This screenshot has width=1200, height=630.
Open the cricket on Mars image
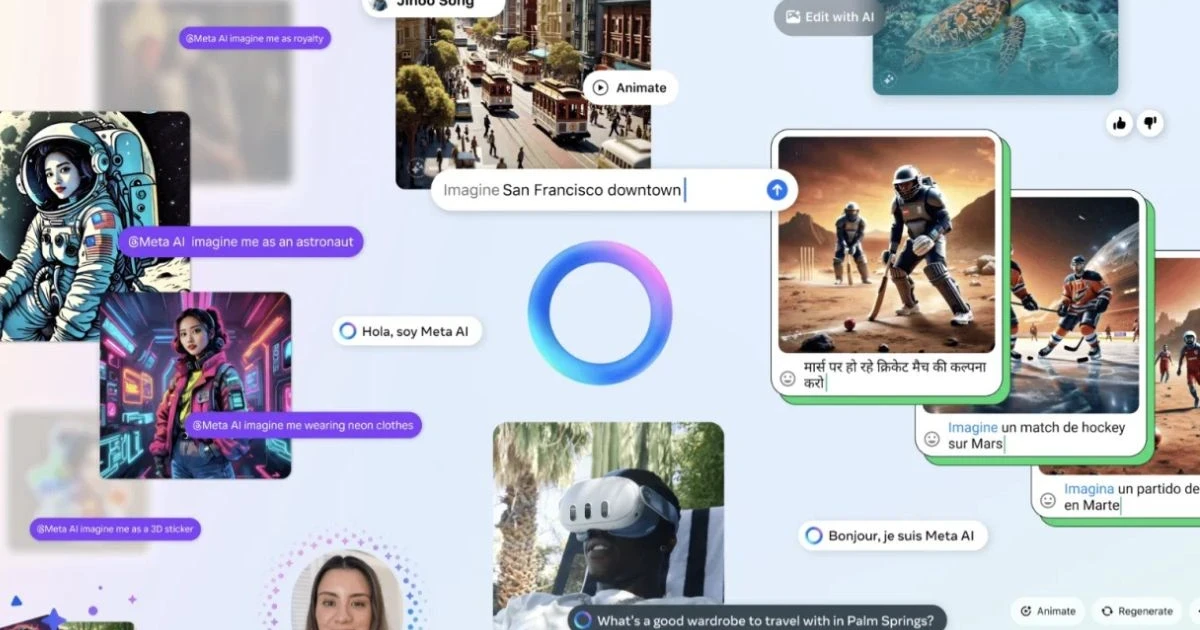[887, 244]
